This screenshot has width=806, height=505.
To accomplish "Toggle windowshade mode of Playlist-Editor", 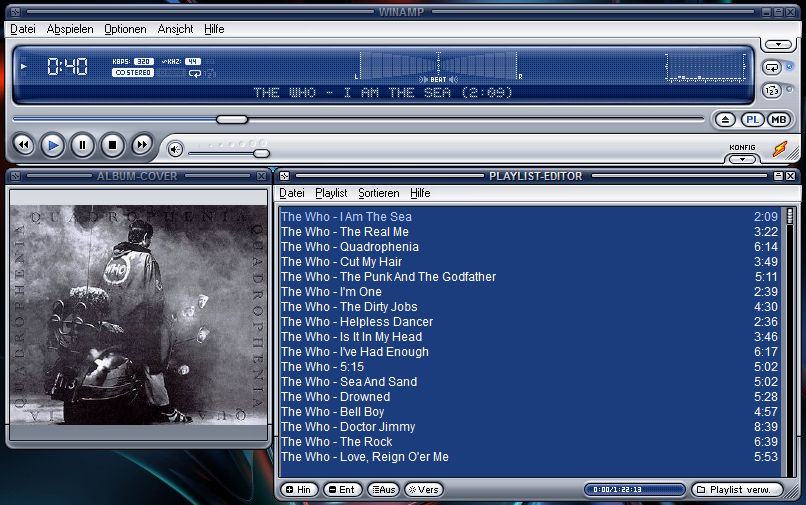I will [778, 176].
